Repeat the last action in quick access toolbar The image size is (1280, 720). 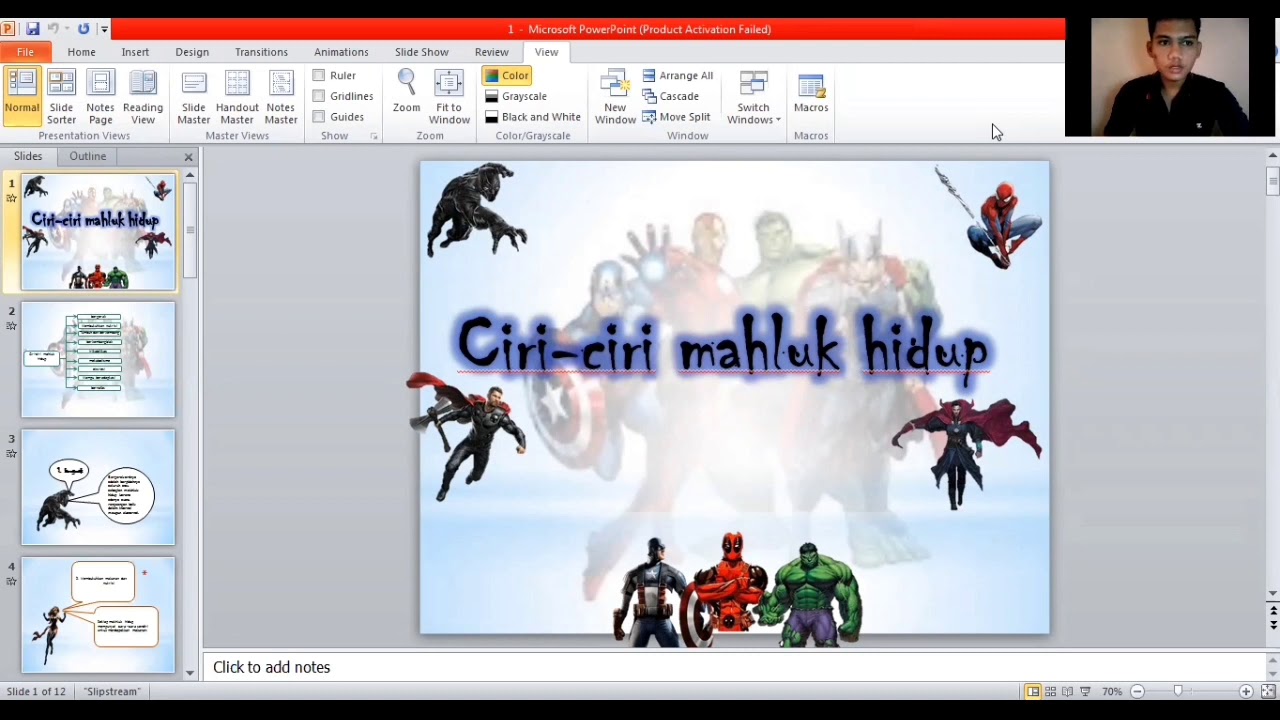(x=83, y=29)
